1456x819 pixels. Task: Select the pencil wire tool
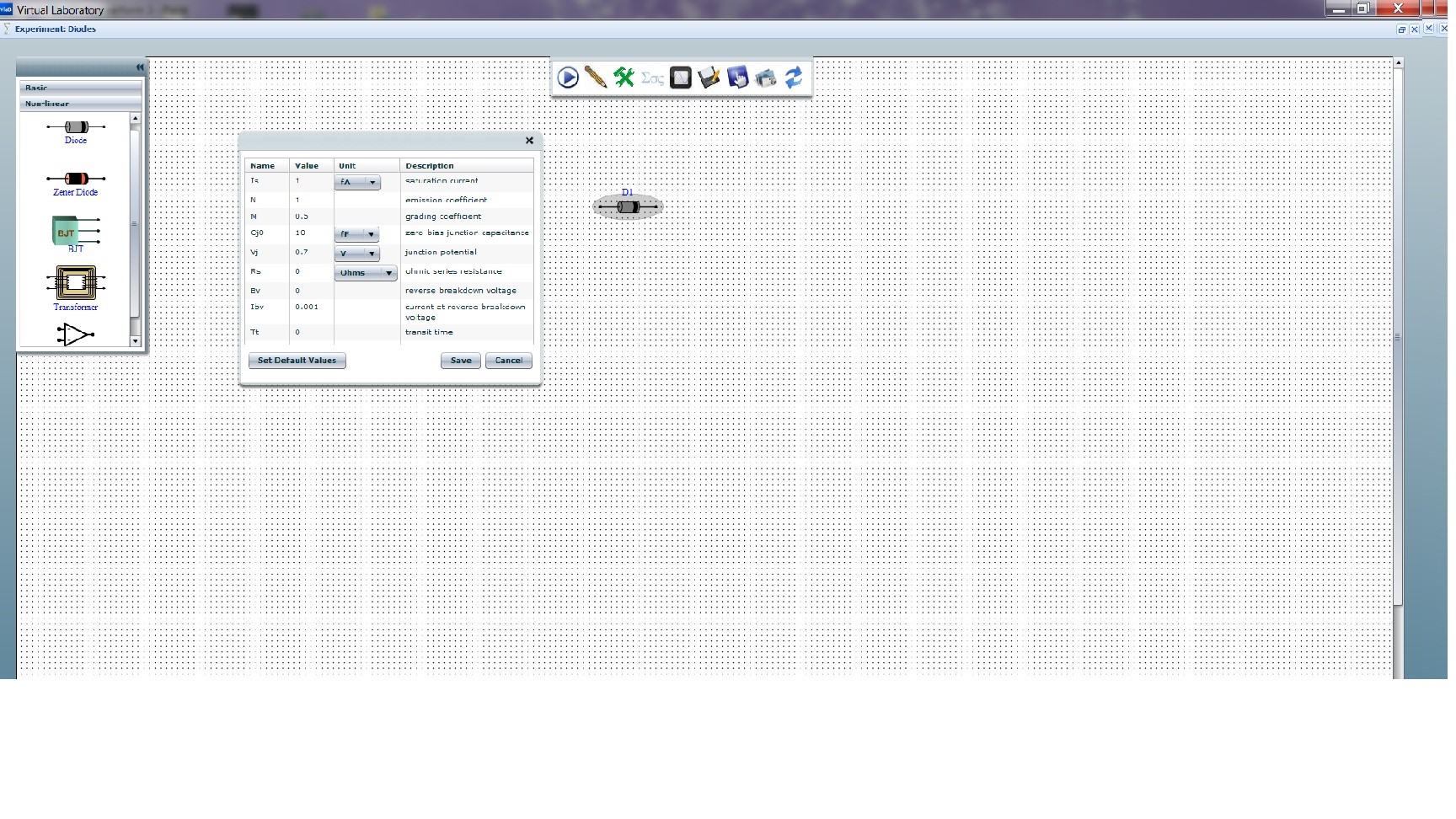coord(596,78)
